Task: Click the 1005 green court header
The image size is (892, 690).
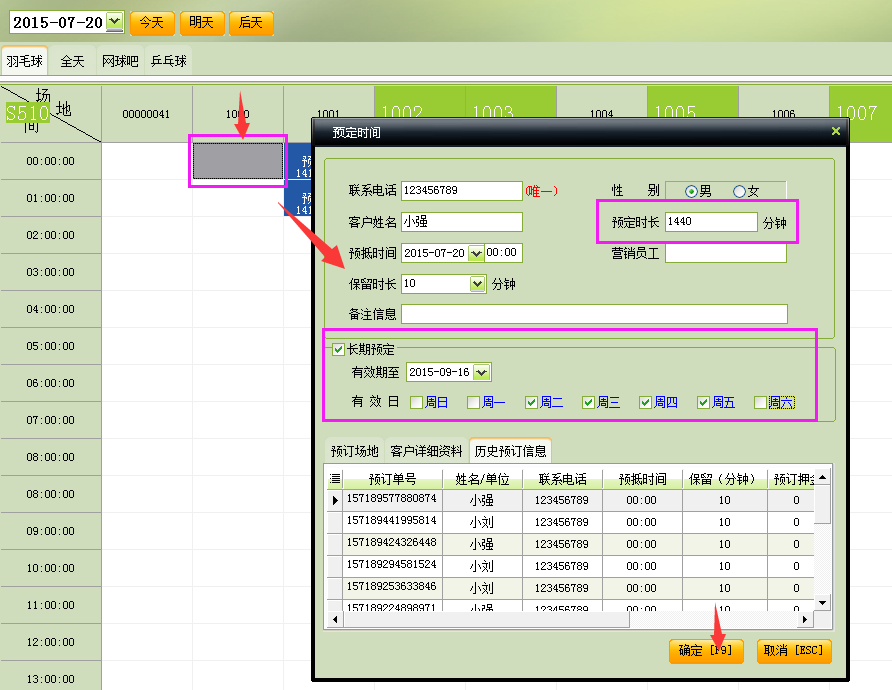Action: (693, 102)
